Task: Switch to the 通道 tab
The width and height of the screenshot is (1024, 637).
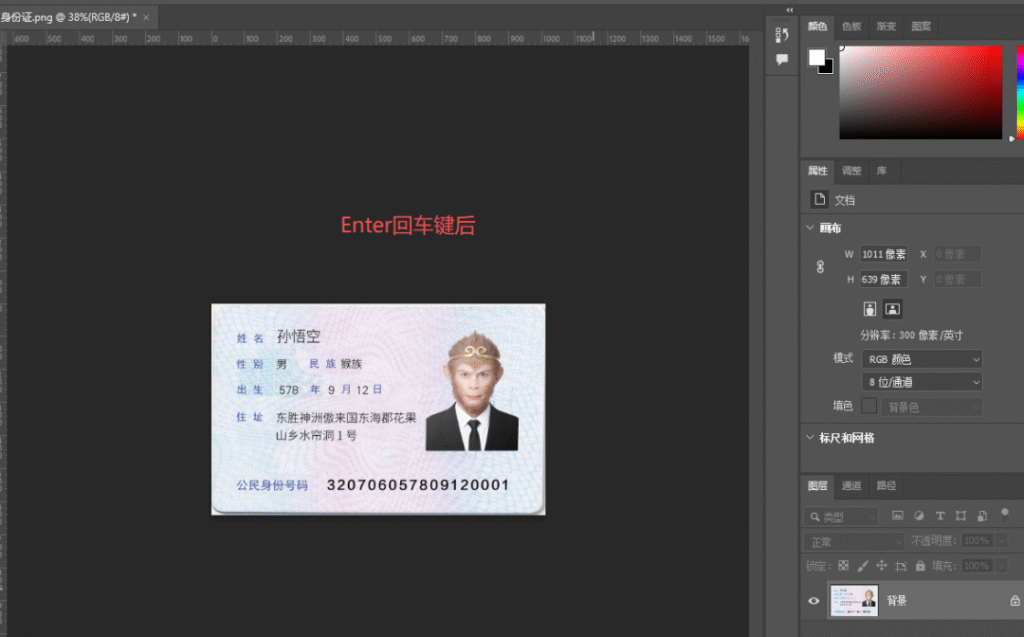Action: (x=851, y=485)
